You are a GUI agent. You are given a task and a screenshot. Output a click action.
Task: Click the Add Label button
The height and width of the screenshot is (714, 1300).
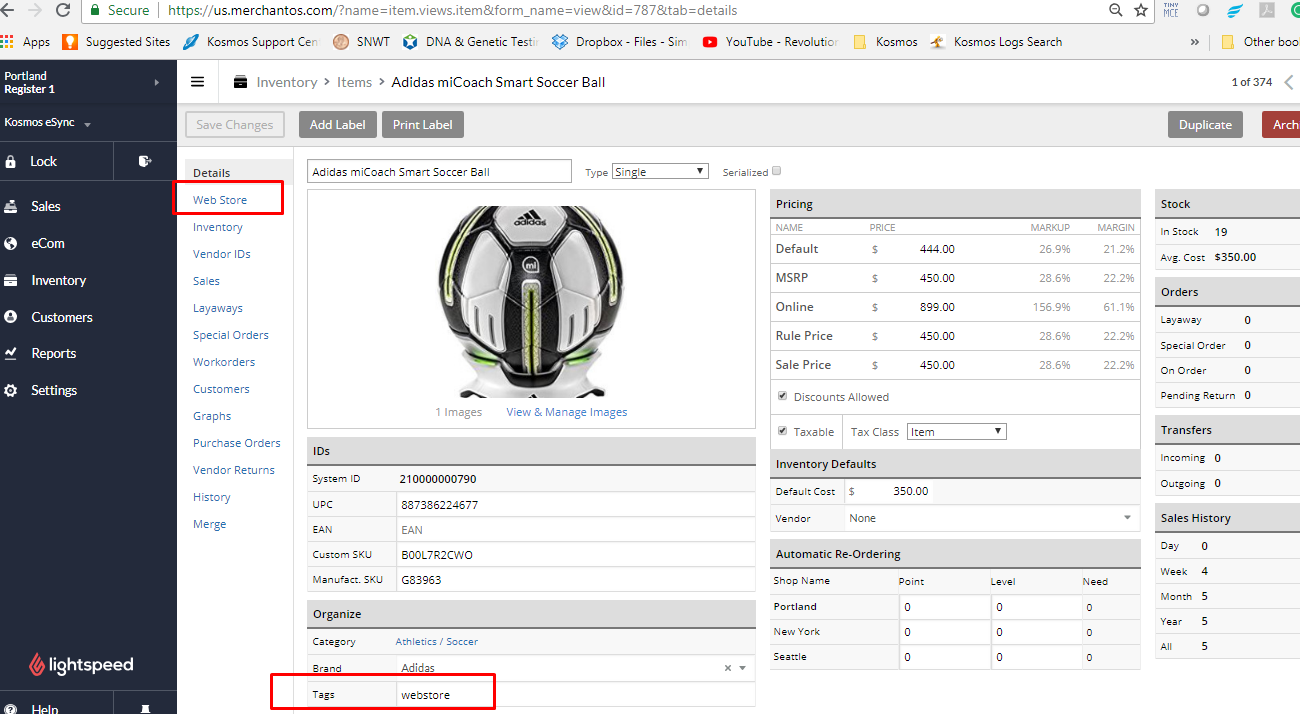[x=338, y=125]
